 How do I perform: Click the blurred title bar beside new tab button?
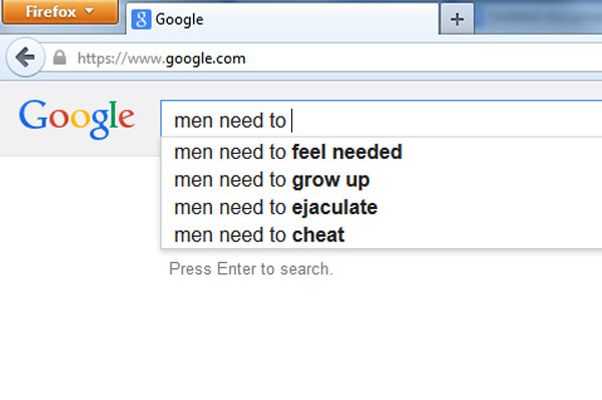click(538, 17)
